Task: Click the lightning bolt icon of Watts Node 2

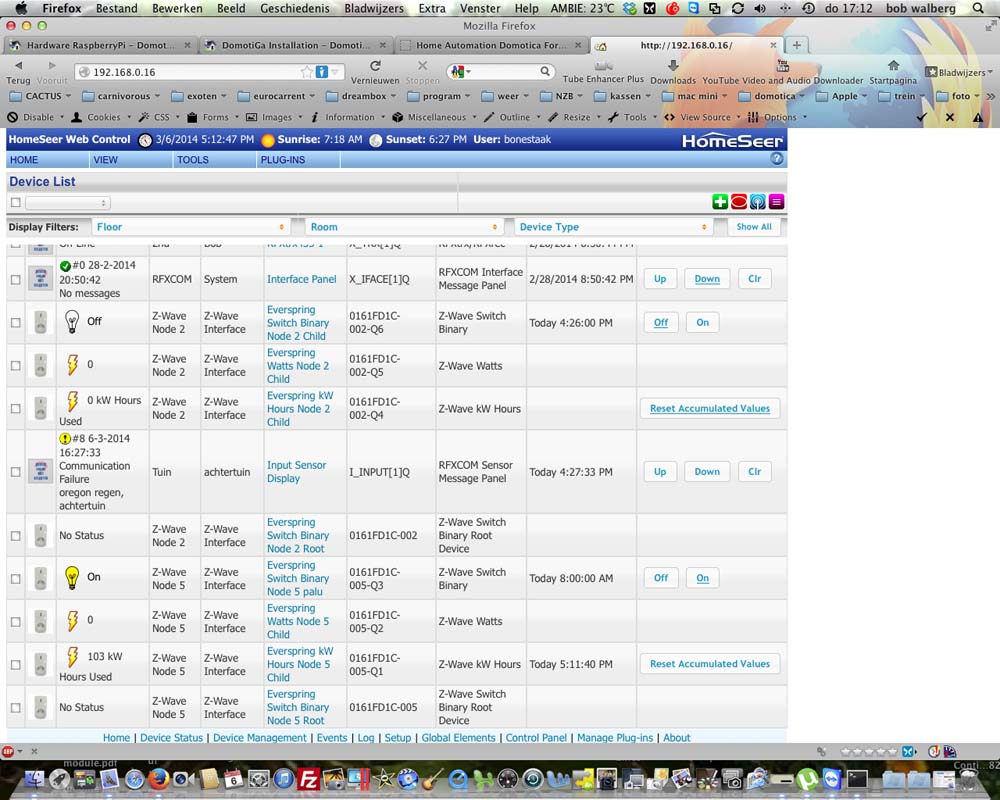Action: pos(72,364)
